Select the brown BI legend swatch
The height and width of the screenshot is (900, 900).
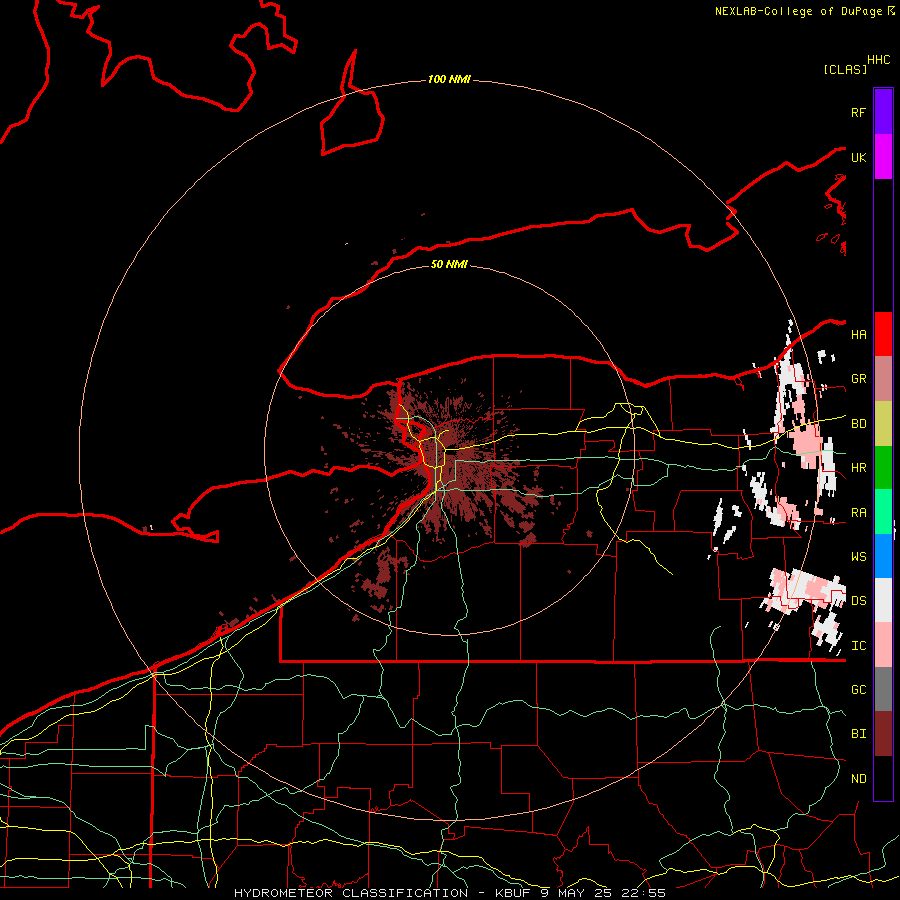coord(883,734)
